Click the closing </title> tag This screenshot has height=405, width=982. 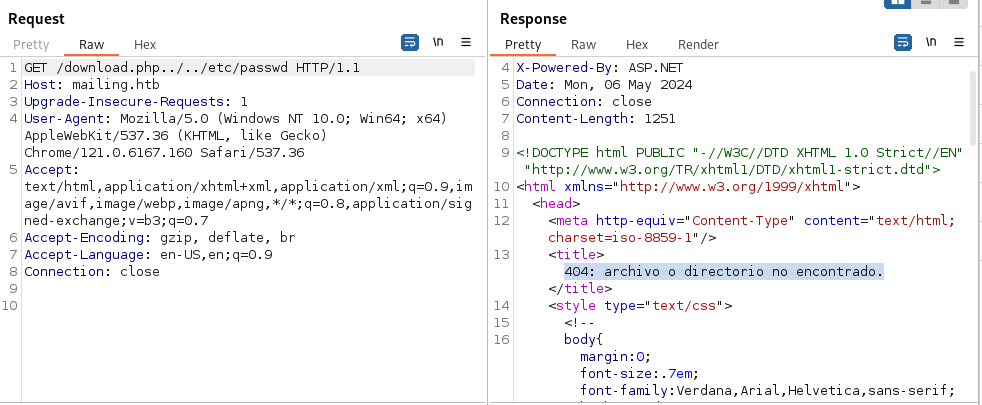(x=580, y=289)
